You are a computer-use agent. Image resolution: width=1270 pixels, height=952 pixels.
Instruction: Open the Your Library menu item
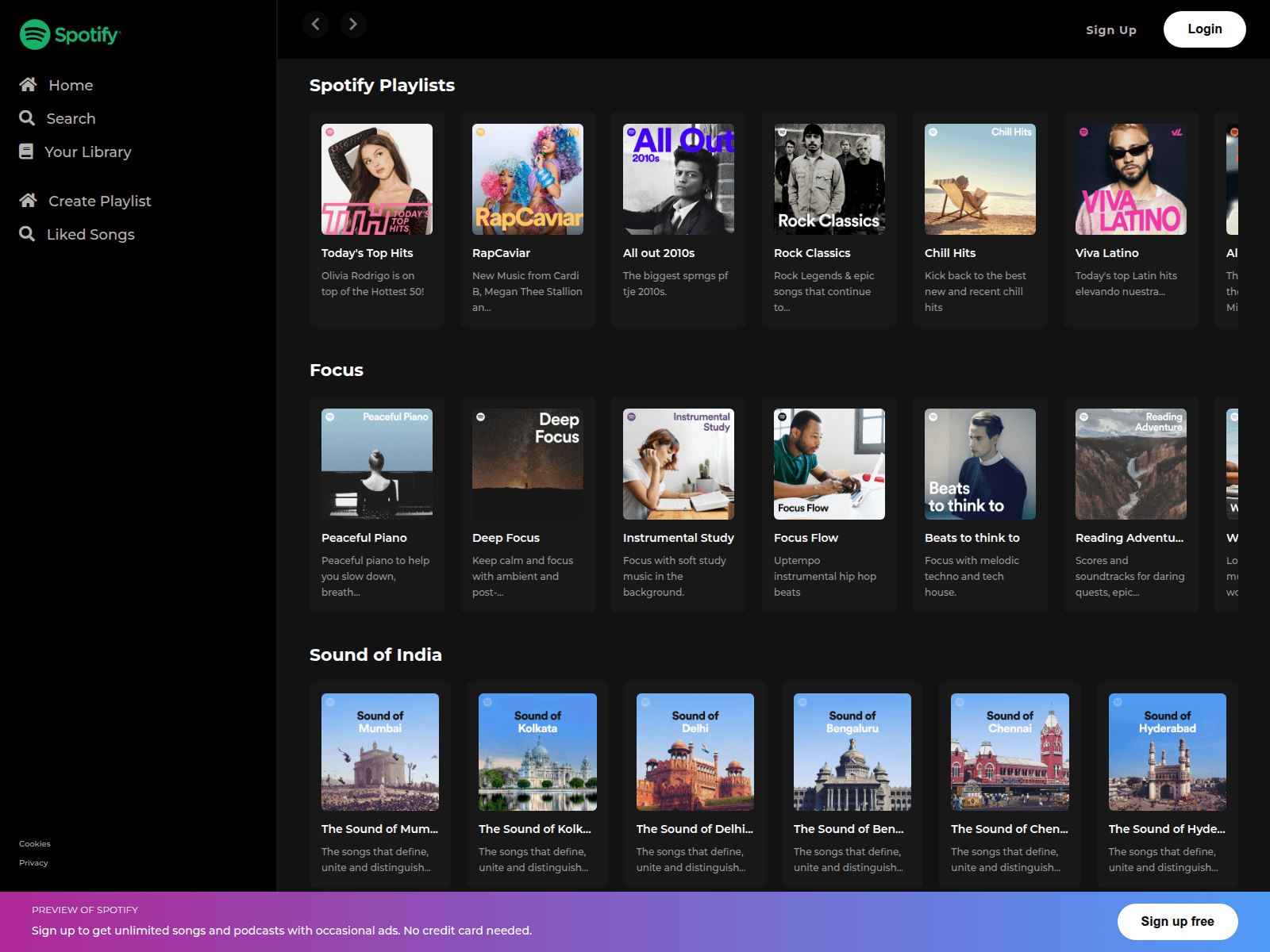87,152
